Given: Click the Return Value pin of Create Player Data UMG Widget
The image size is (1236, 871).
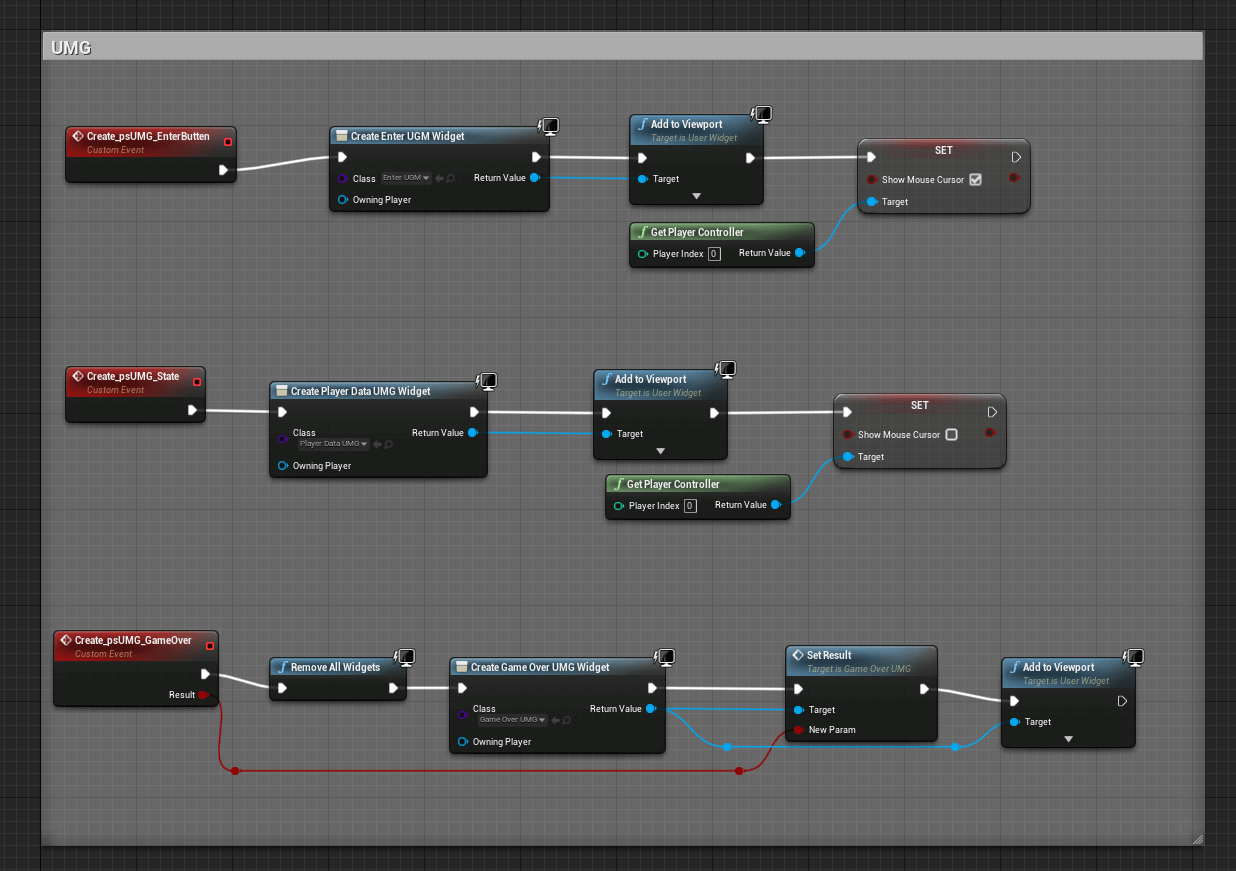Looking at the screenshot, I should tap(473, 433).
